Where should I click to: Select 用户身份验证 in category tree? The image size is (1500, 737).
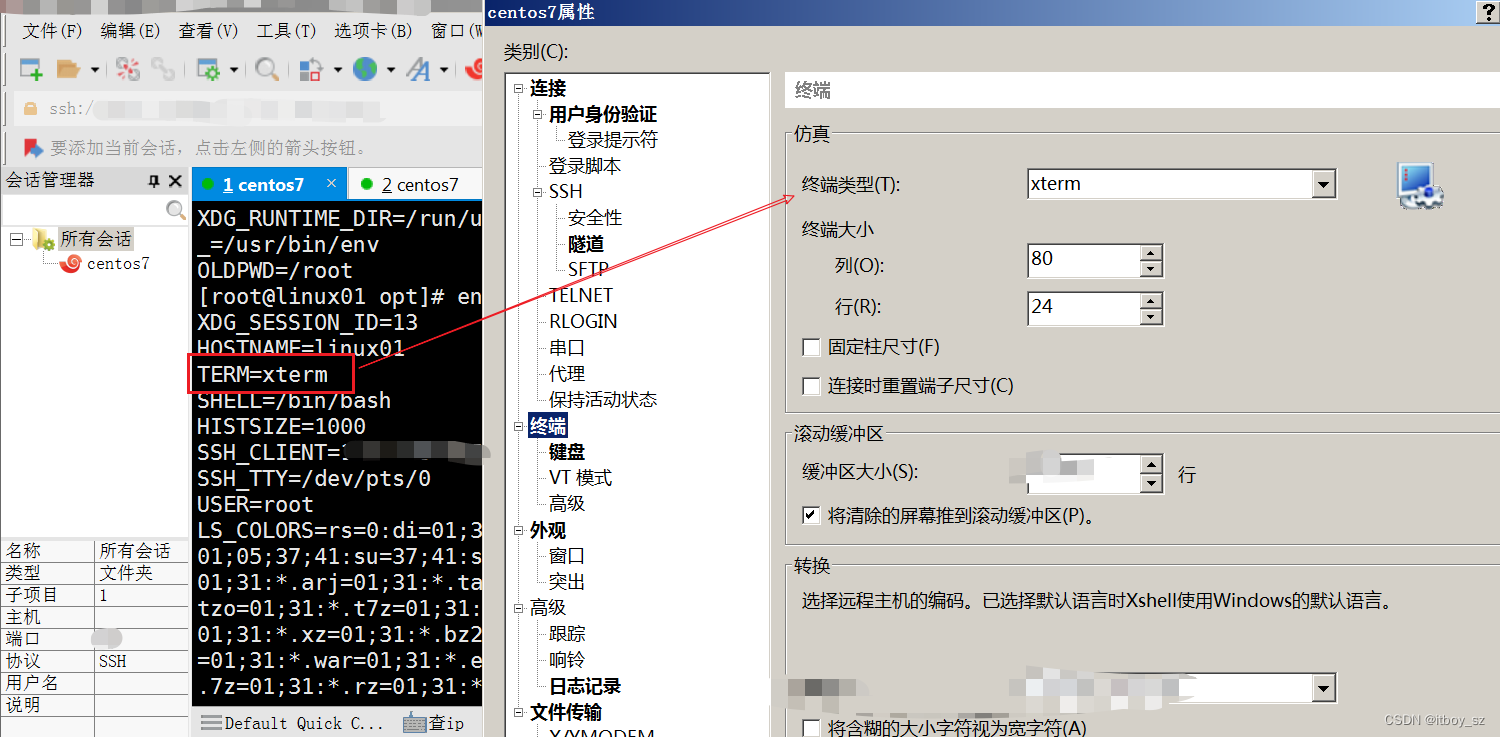tap(603, 115)
